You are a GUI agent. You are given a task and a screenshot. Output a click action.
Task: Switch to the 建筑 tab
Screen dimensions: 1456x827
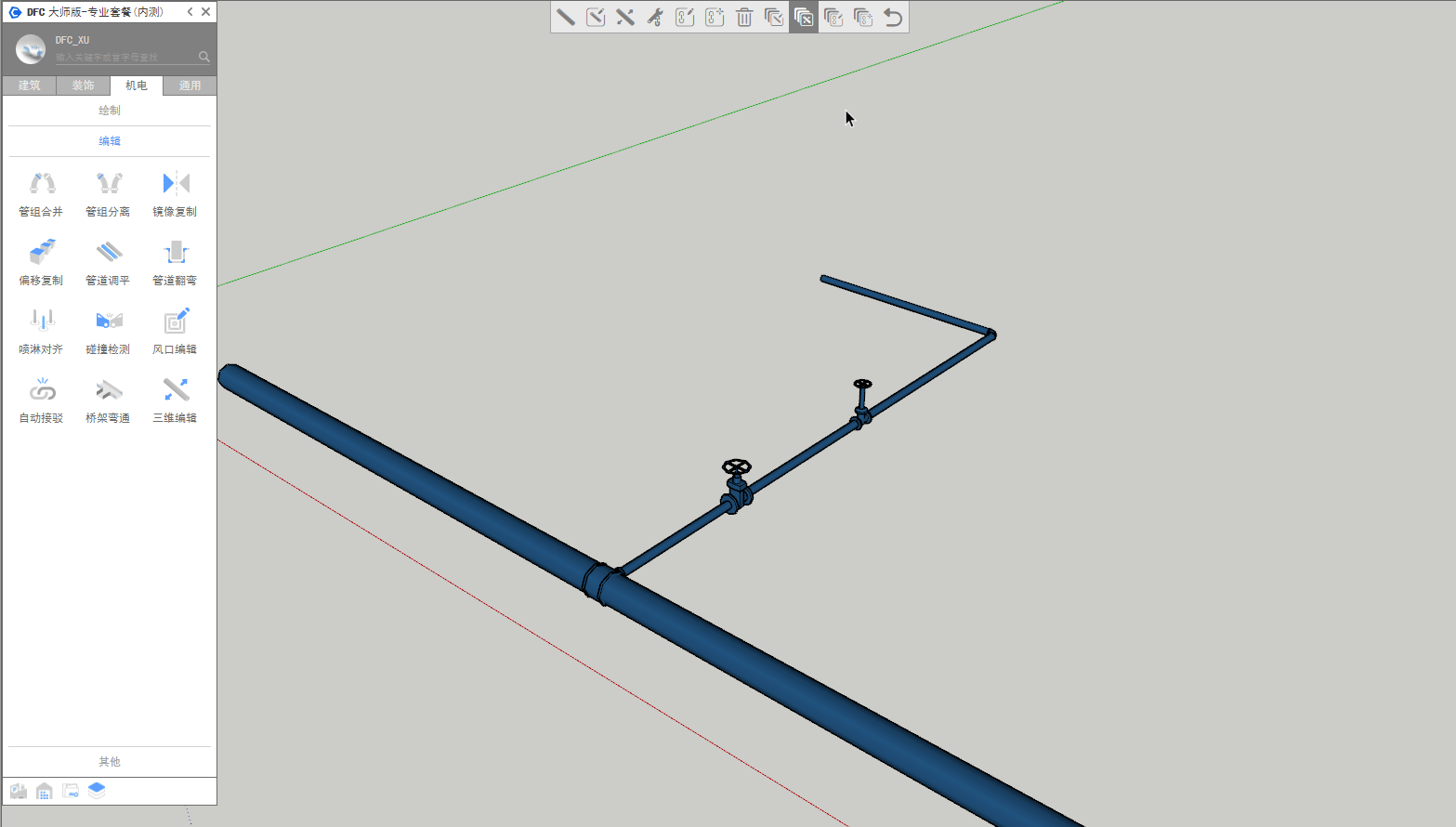pyautogui.click(x=30, y=85)
